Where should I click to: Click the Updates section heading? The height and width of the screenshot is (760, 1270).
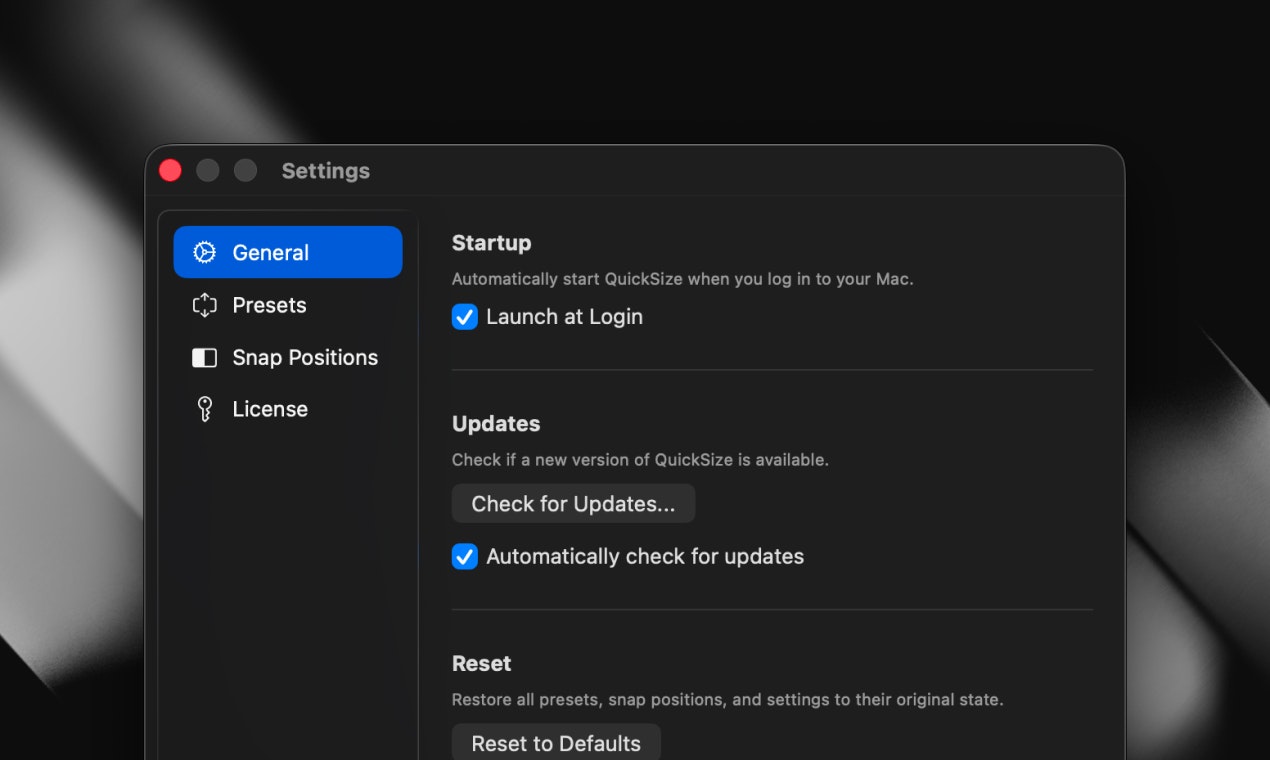496,424
